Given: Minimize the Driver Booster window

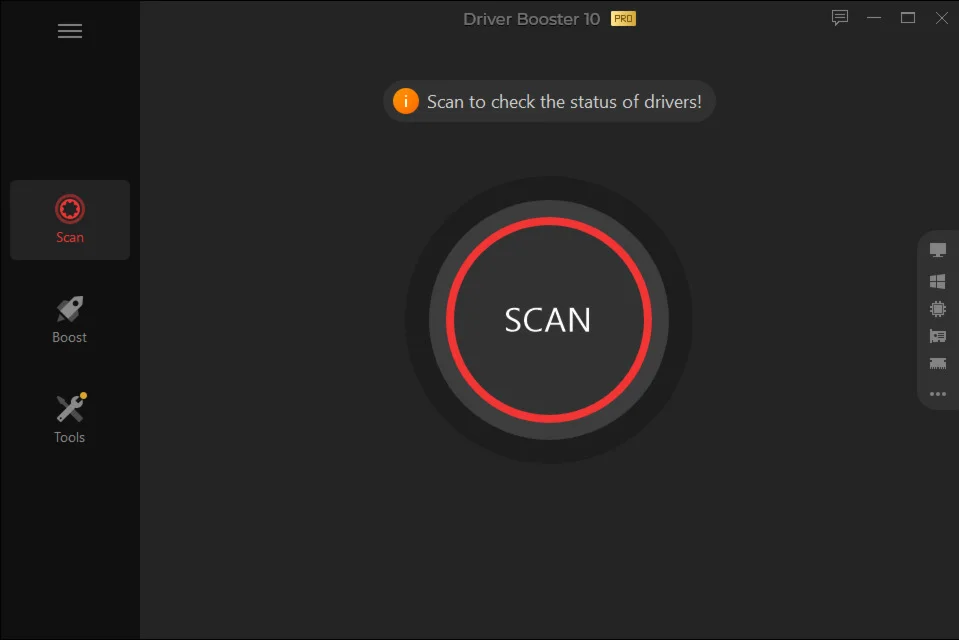Looking at the screenshot, I should (x=874, y=18).
